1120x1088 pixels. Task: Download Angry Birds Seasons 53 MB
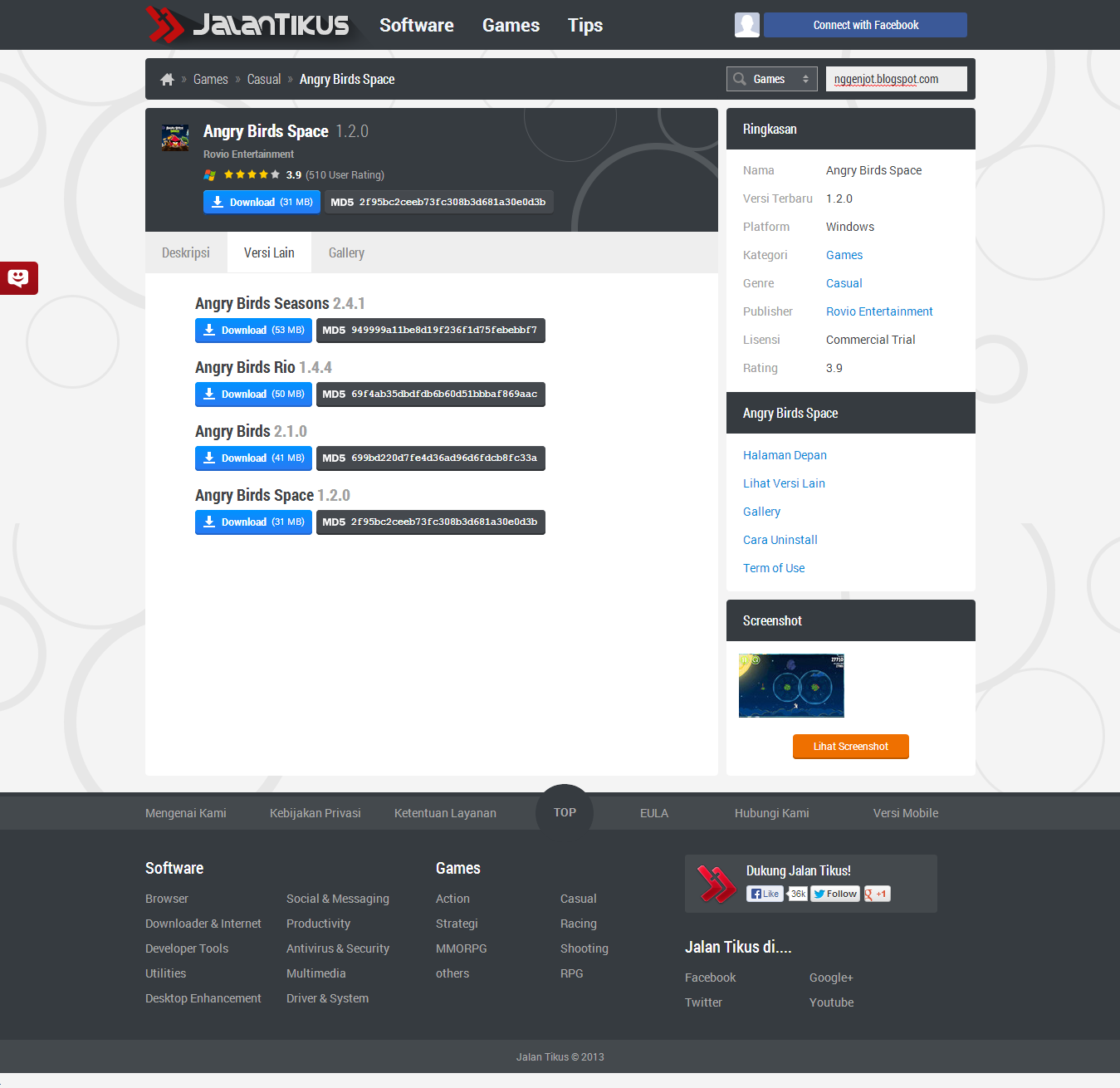coord(253,330)
